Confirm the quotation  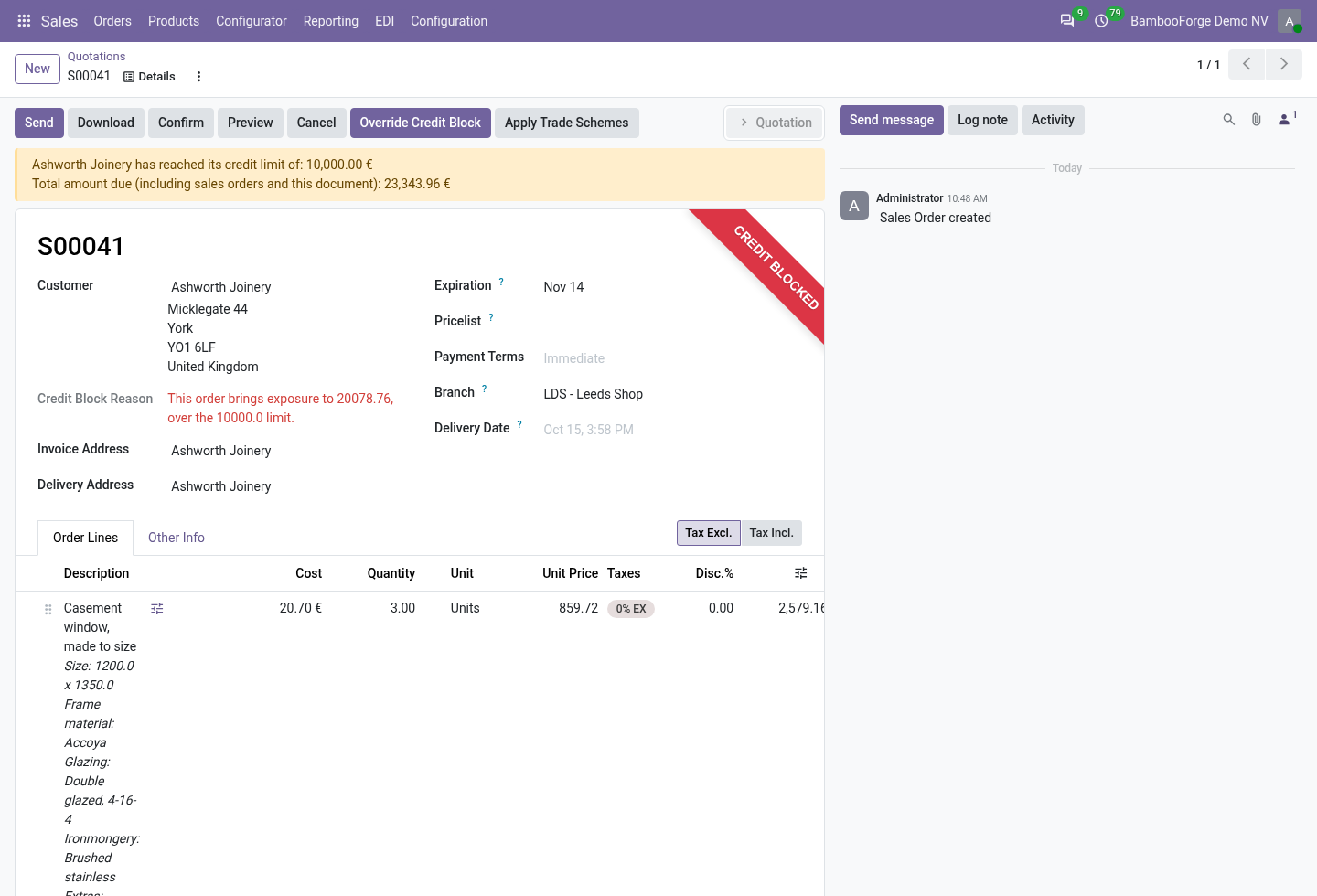point(181,123)
